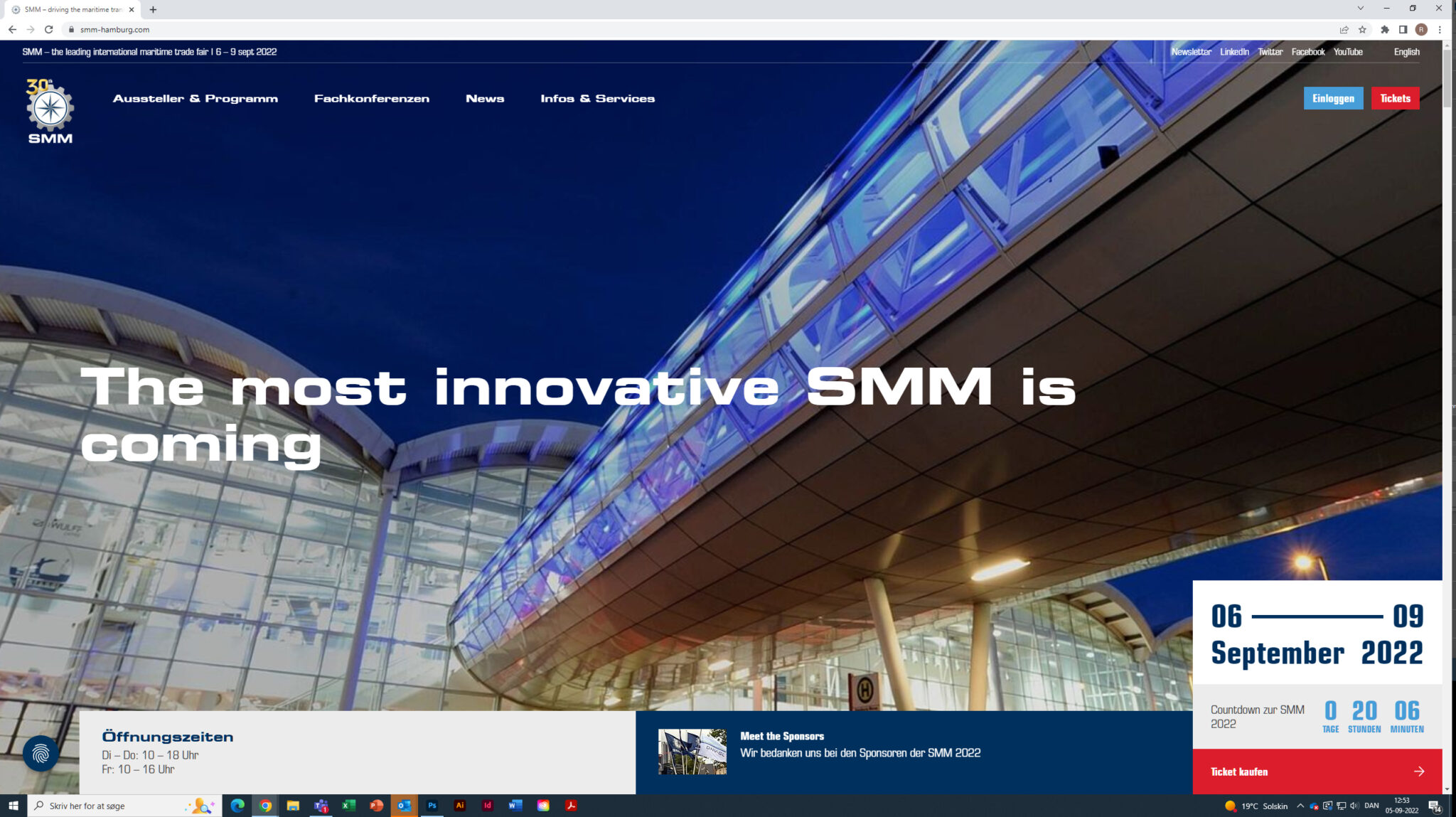Image resolution: width=1456 pixels, height=817 pixels.
Task: Open the Newsletter link
Action: click(x=1192, y=51)
